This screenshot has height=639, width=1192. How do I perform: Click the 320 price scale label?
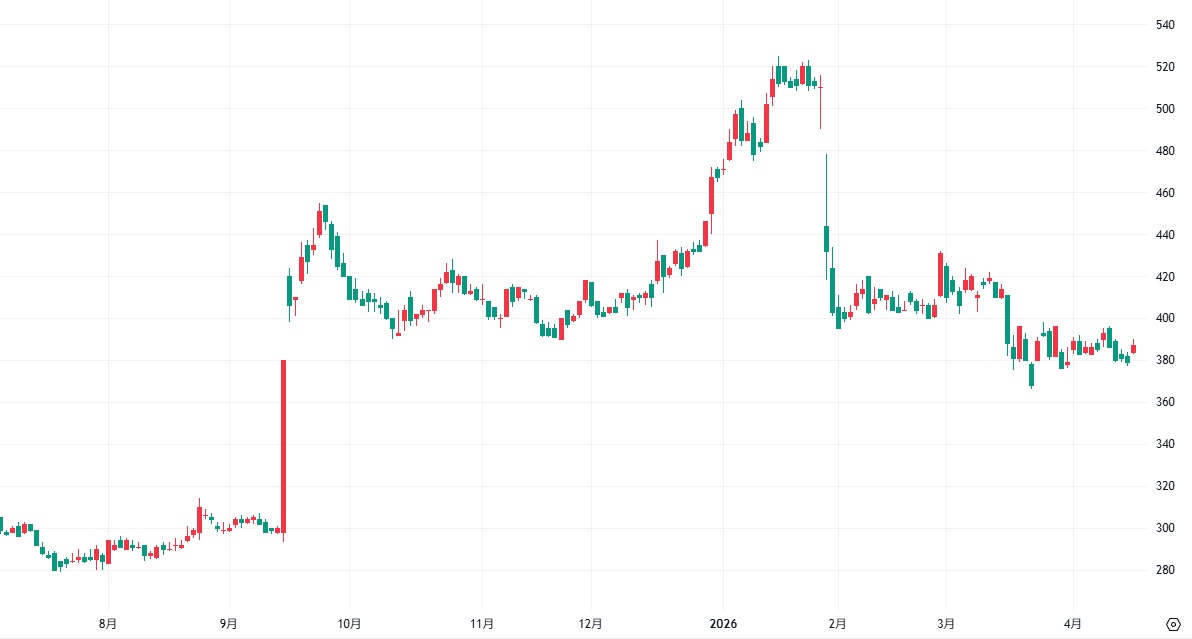coord(1164,486)
